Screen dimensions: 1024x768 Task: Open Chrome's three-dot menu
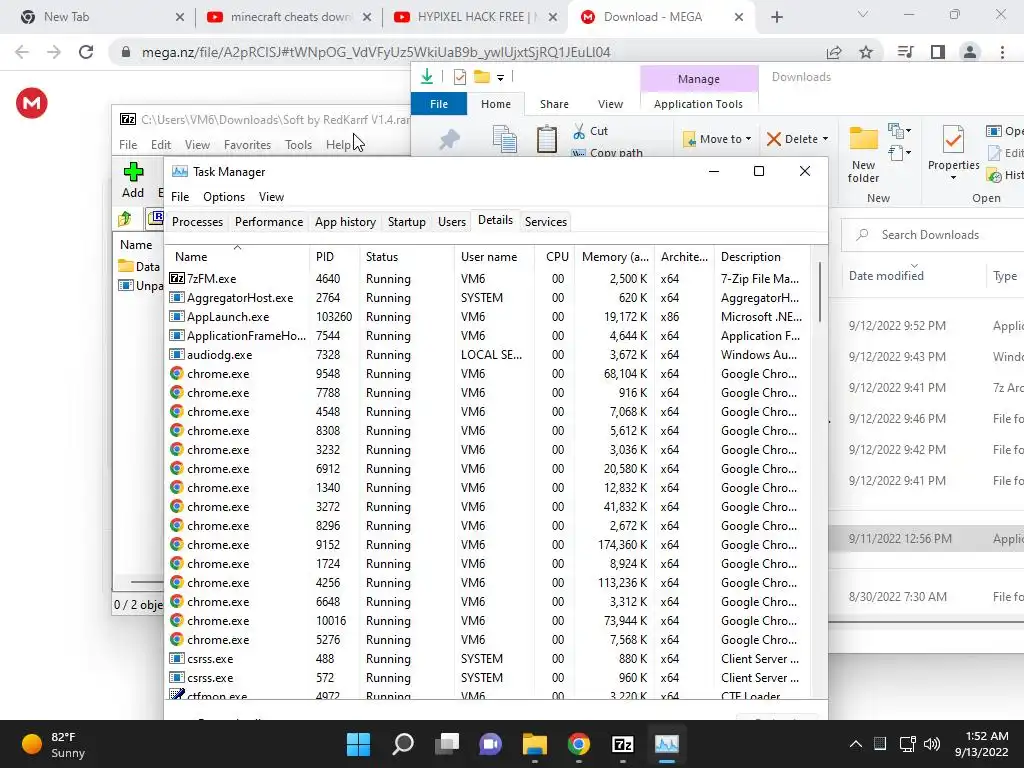(x=1002, y=52)
